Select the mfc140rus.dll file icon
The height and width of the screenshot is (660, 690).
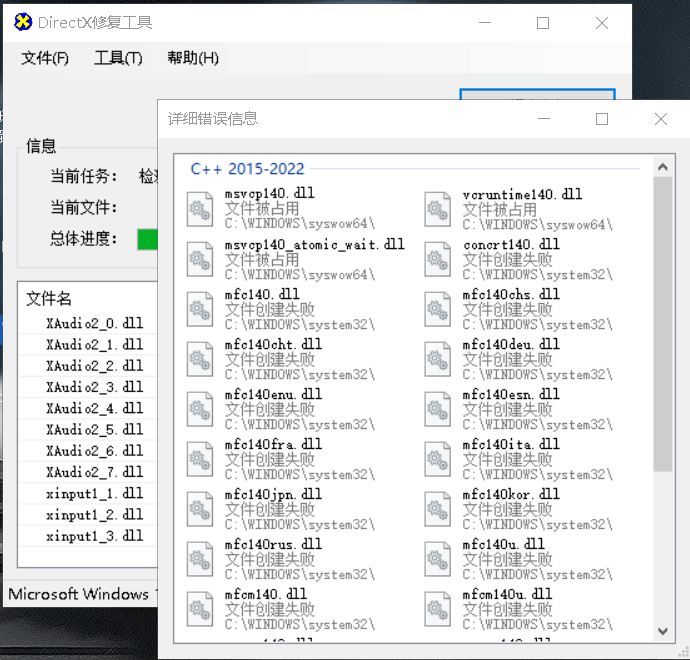click(x=200, y=559)
